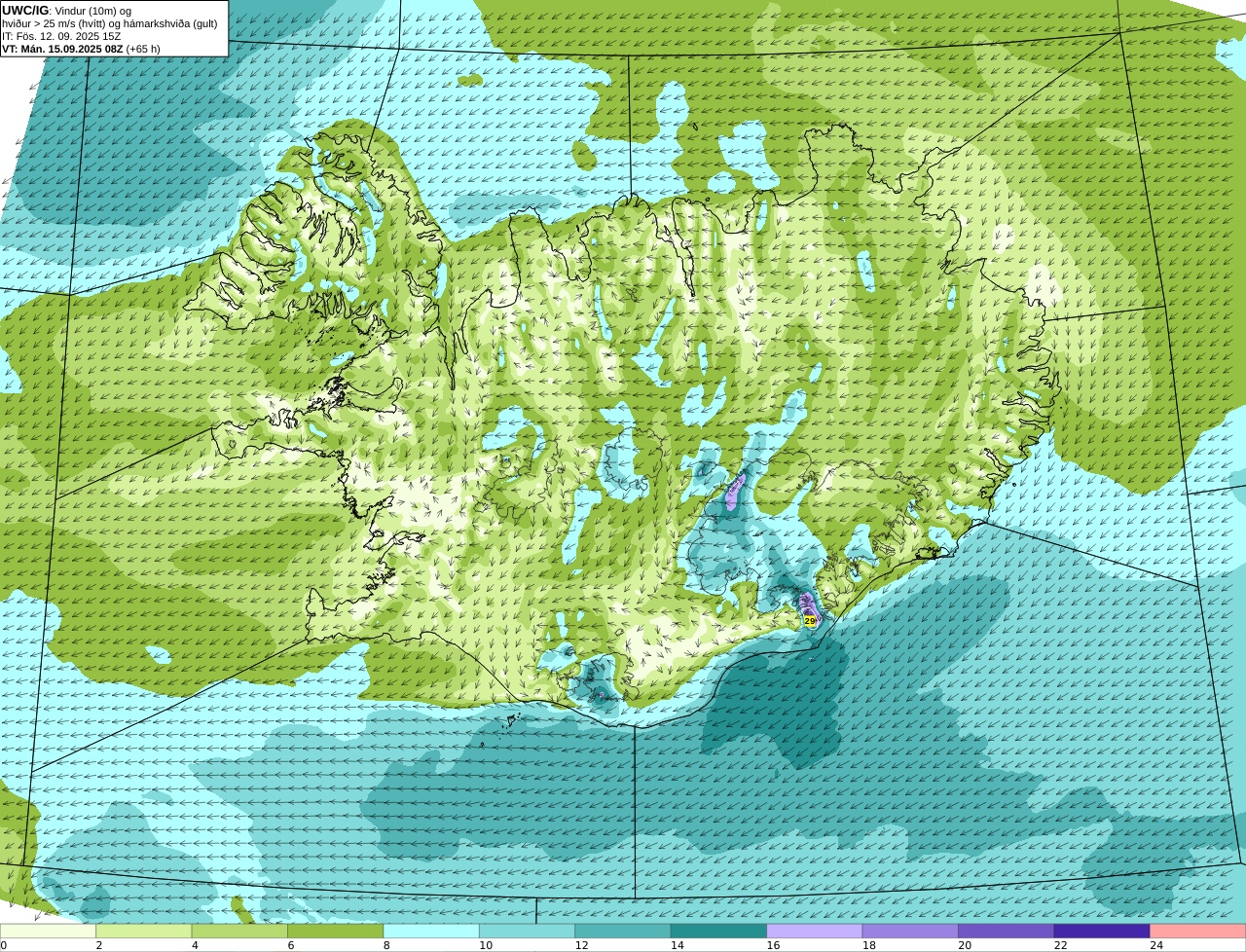
Task: Click the 0–2 m/s palest color swatch
Action: pos(49,931)
